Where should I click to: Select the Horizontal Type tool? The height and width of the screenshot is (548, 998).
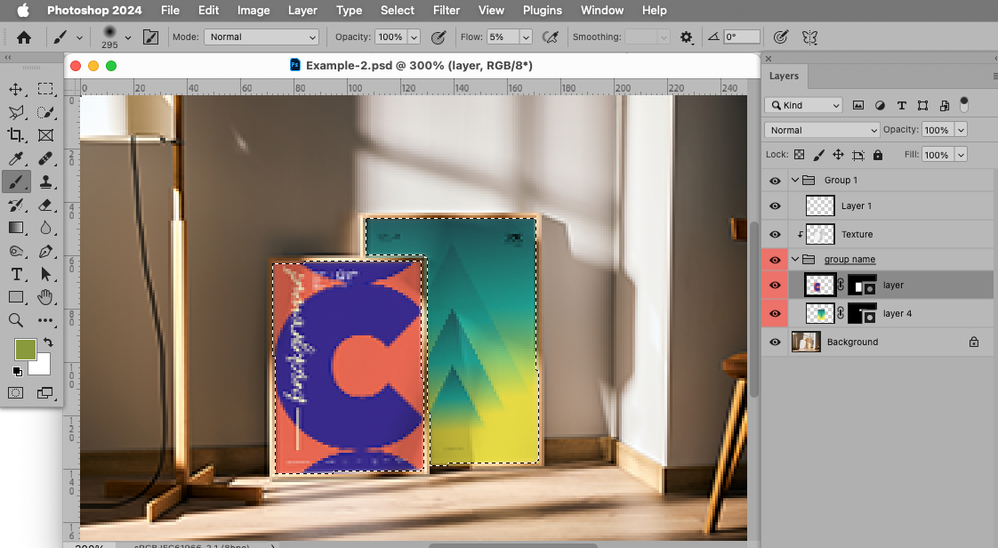click(x=16, y=274)
